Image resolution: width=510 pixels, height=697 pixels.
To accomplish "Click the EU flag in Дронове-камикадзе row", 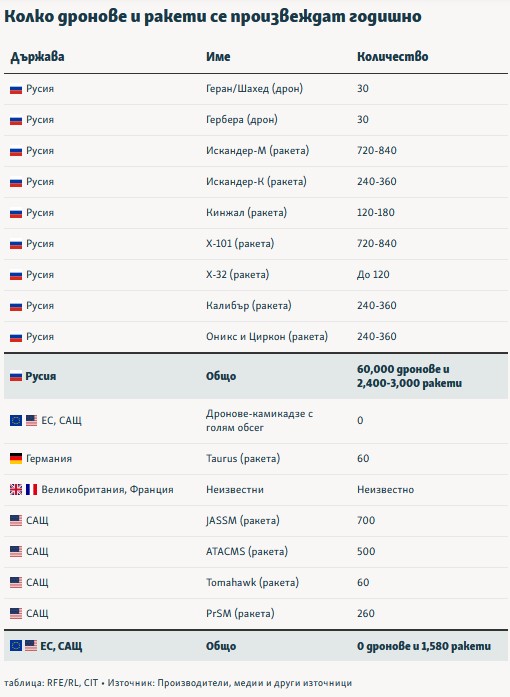I will click(16, 420).
